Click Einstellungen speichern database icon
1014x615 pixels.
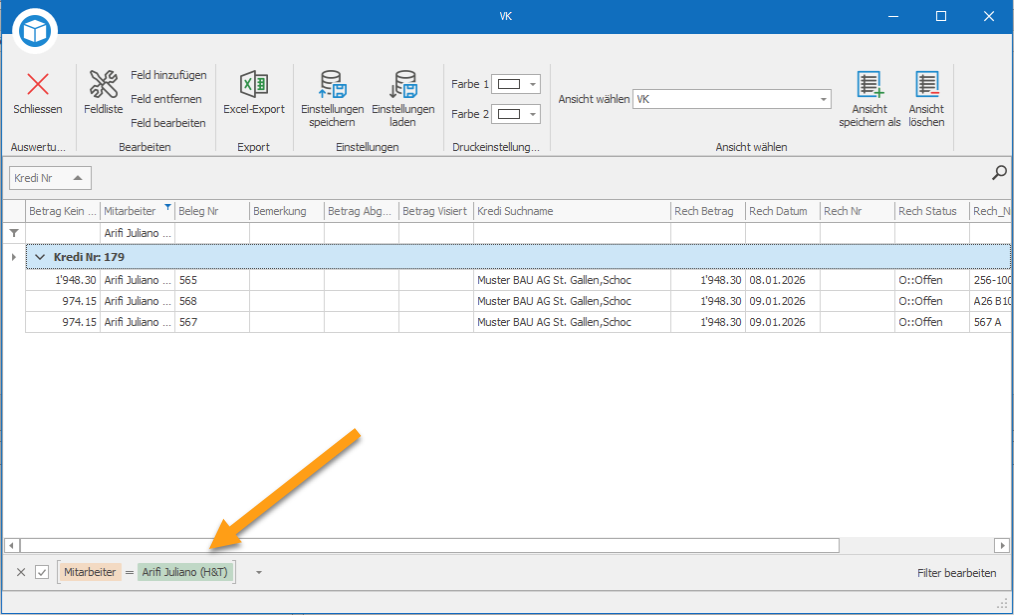pos(333,84)
